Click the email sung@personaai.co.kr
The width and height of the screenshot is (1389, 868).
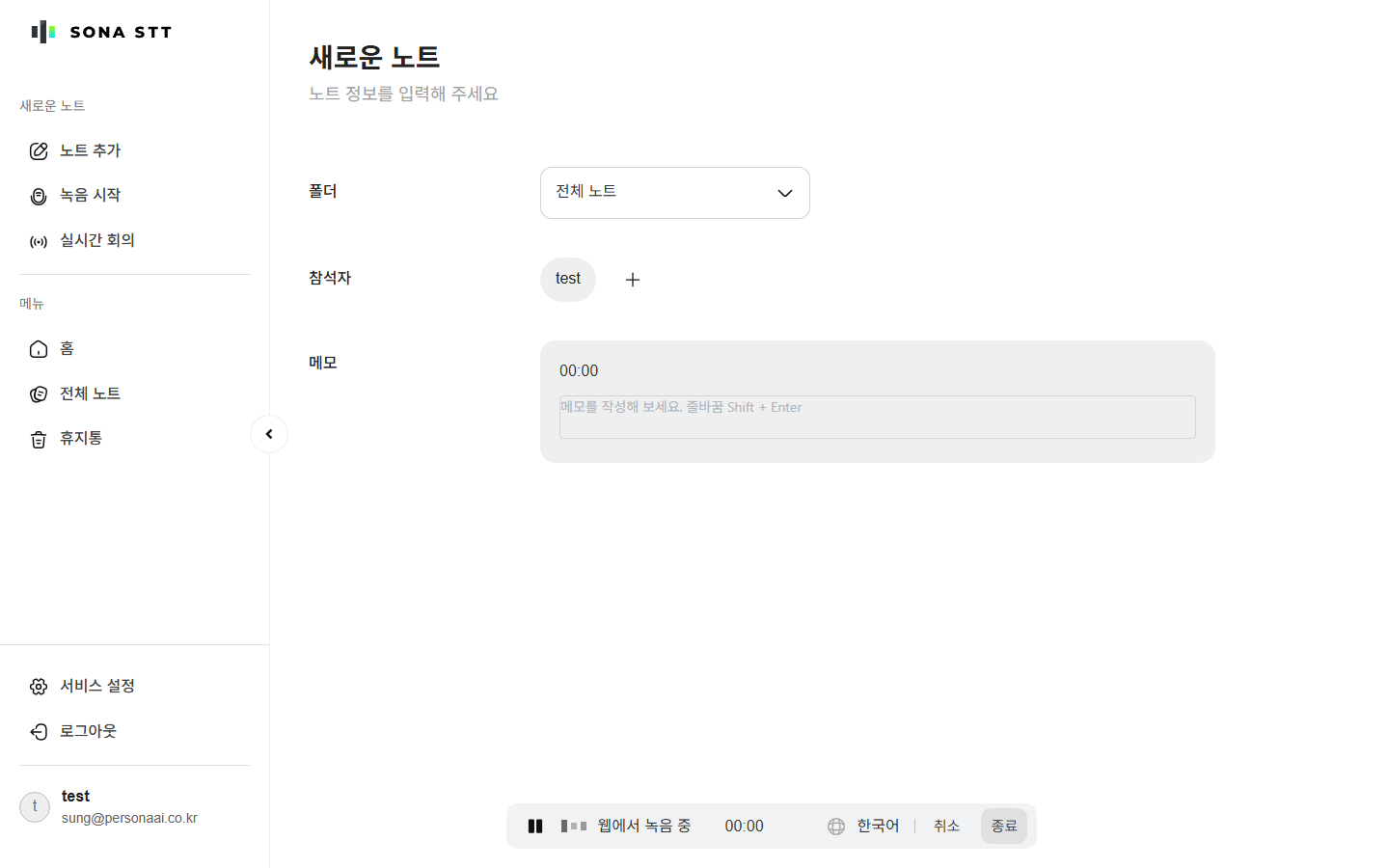point(129,818)
